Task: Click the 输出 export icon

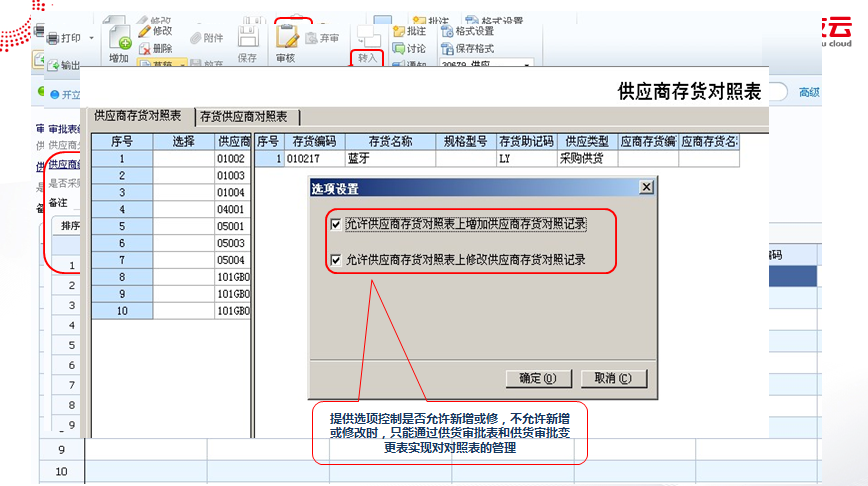Action: (53, 65)
